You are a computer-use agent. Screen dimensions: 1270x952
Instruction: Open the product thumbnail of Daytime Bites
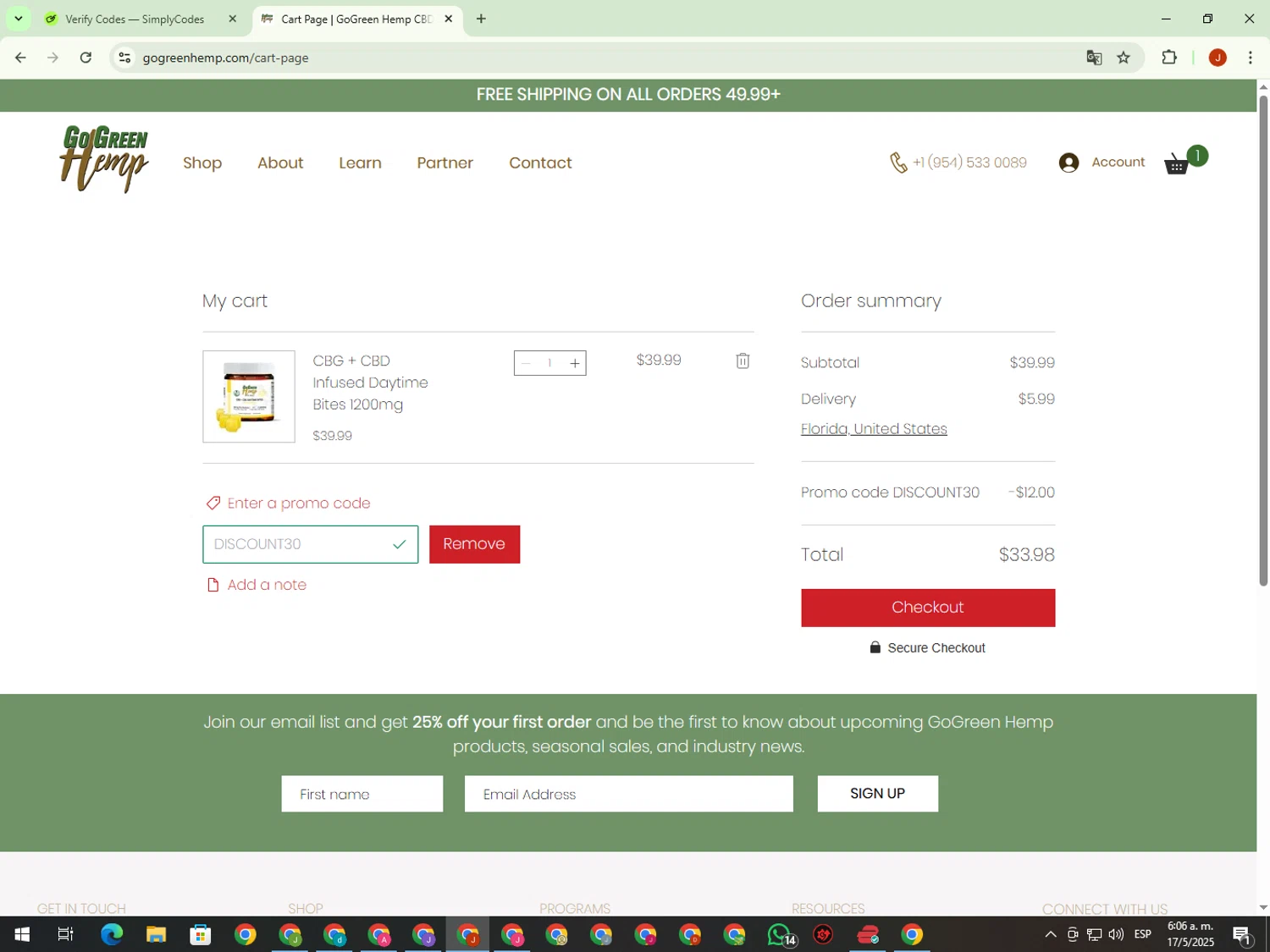pyautogui.click(x=249, y=396)
